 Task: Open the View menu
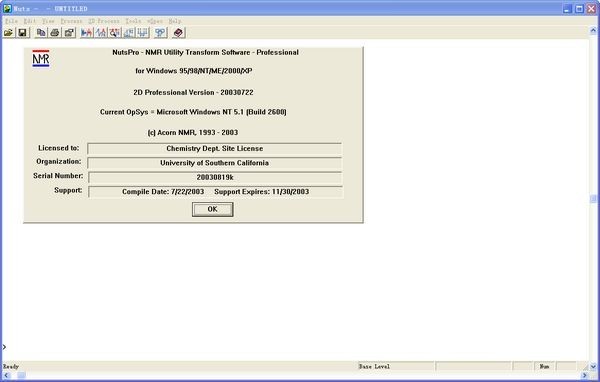48,21
